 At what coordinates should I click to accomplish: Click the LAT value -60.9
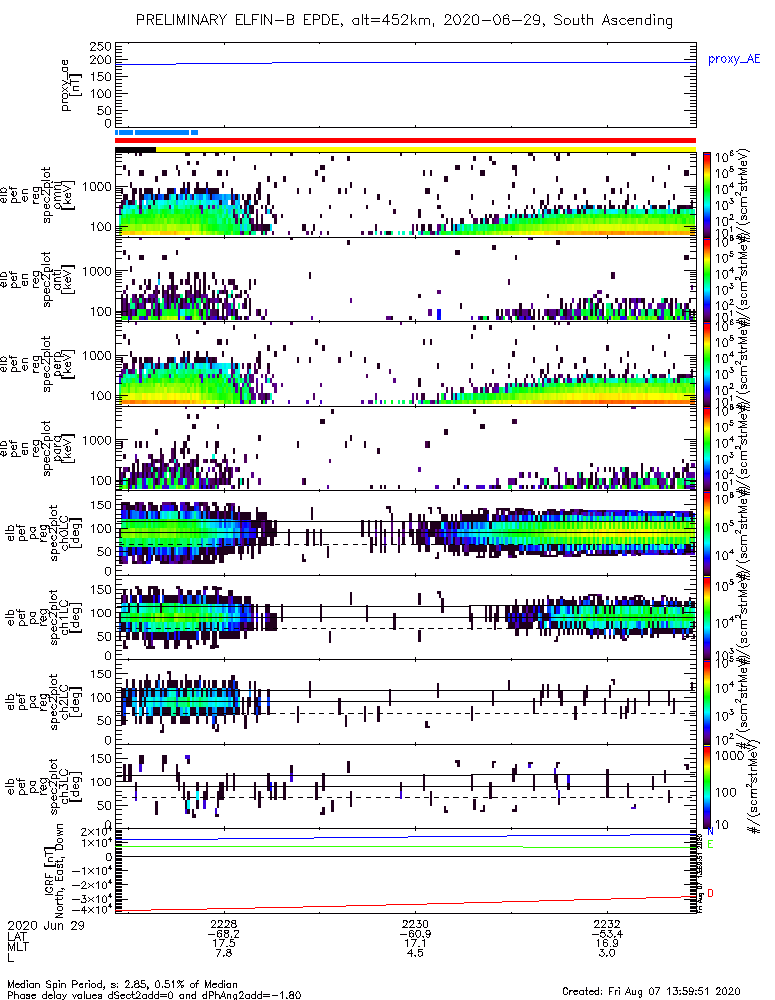pos(415,934)
